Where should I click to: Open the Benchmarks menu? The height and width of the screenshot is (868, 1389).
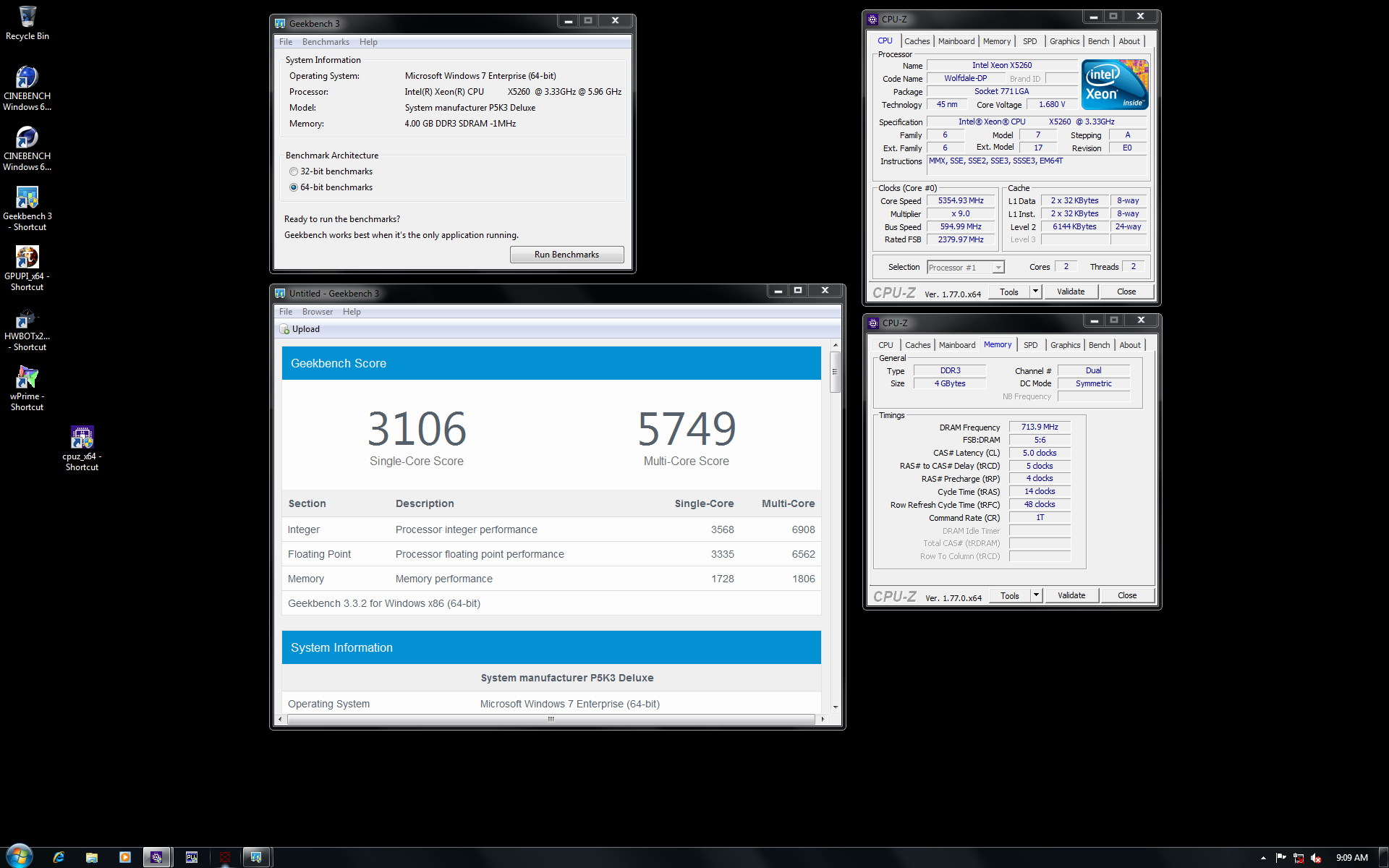click(326, 42)
